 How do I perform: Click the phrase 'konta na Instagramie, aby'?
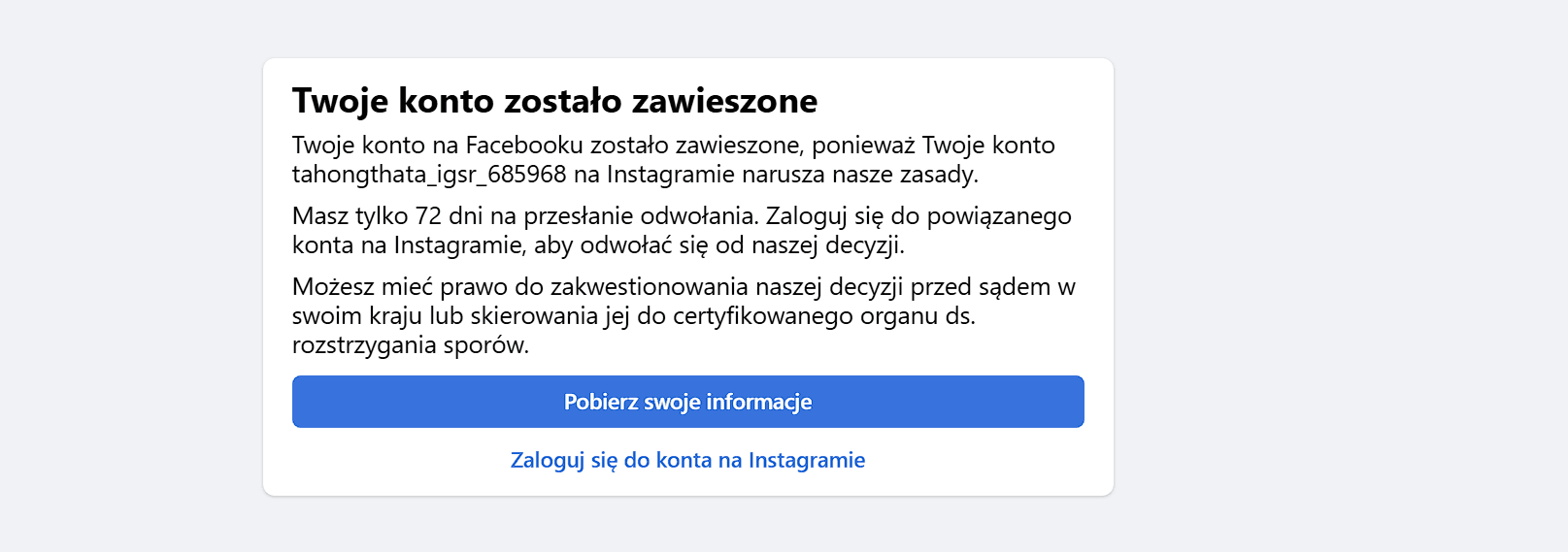432,245
